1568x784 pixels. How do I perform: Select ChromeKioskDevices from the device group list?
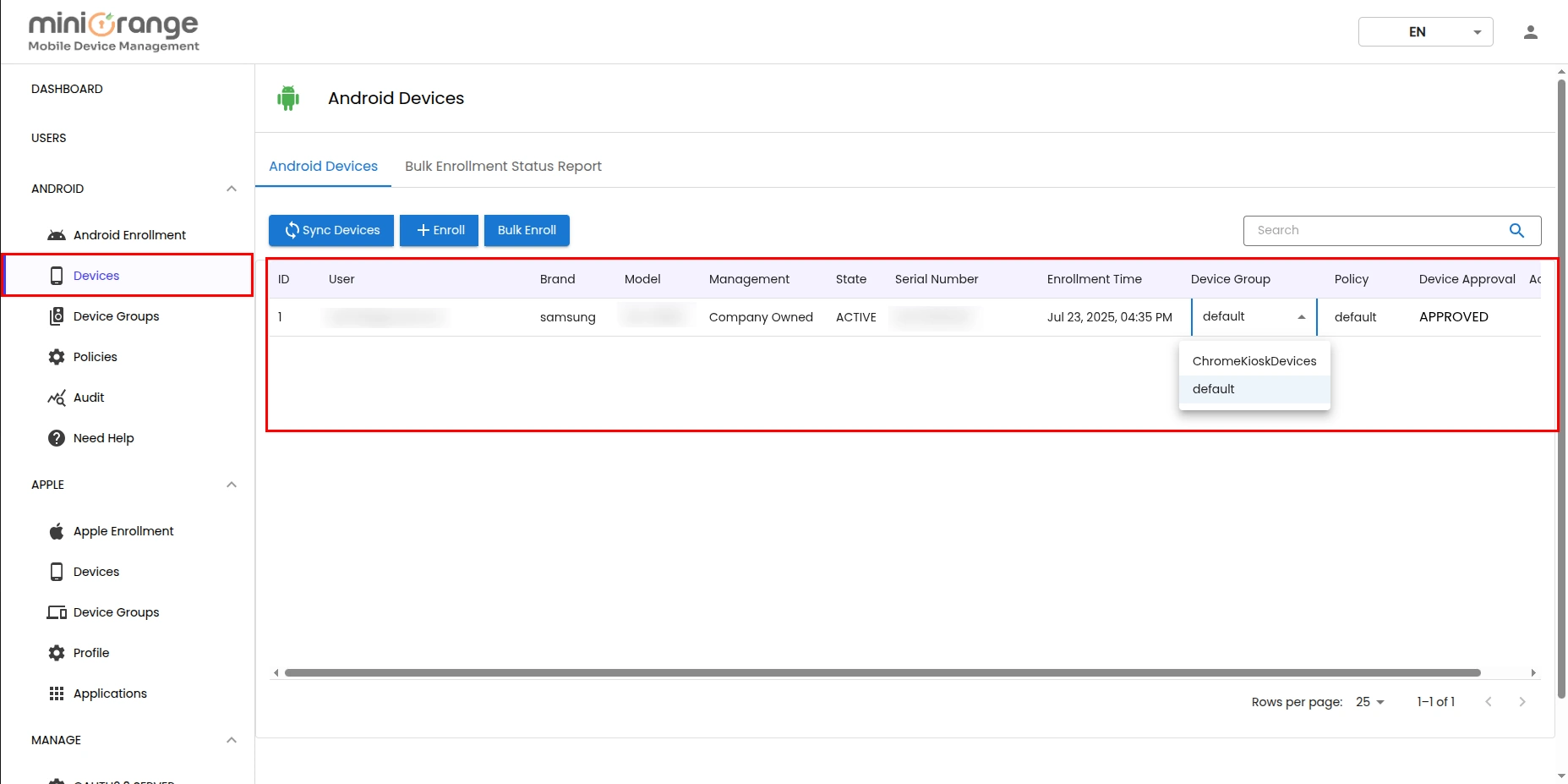[x=1254, y=361]
